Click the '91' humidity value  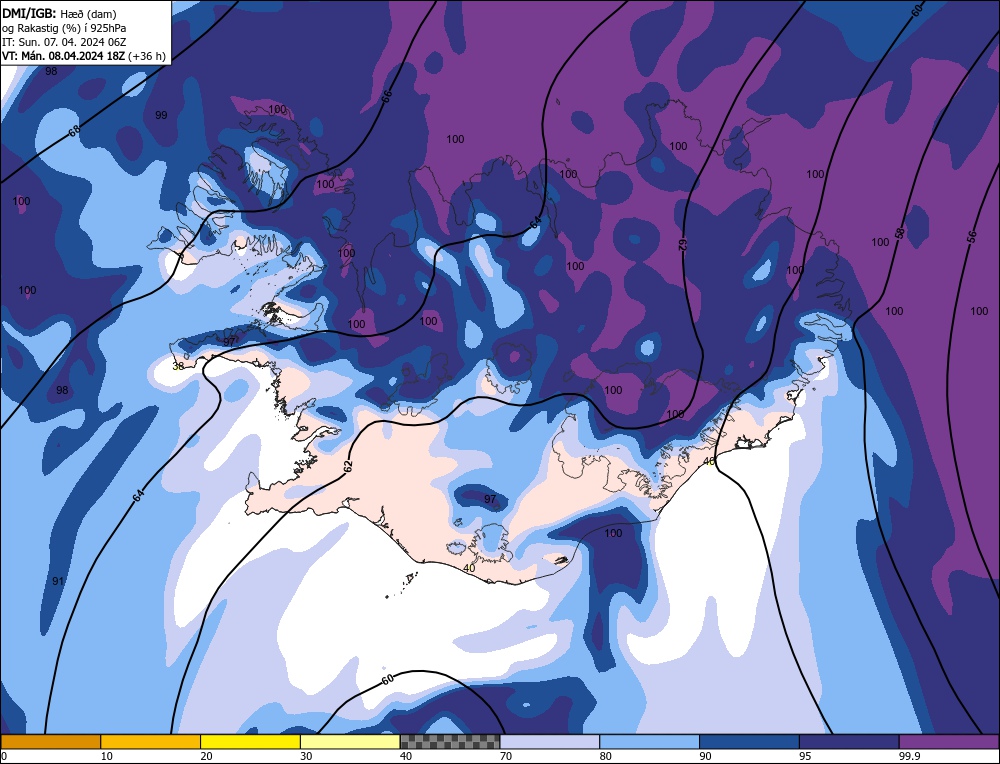click(x=58, y=581)
